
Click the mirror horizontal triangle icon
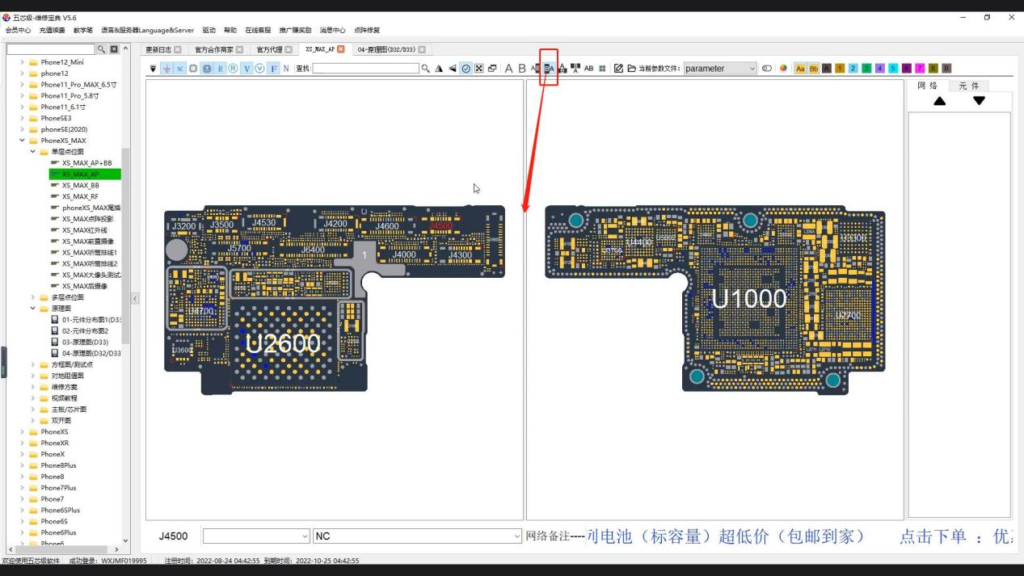(452, 68)
